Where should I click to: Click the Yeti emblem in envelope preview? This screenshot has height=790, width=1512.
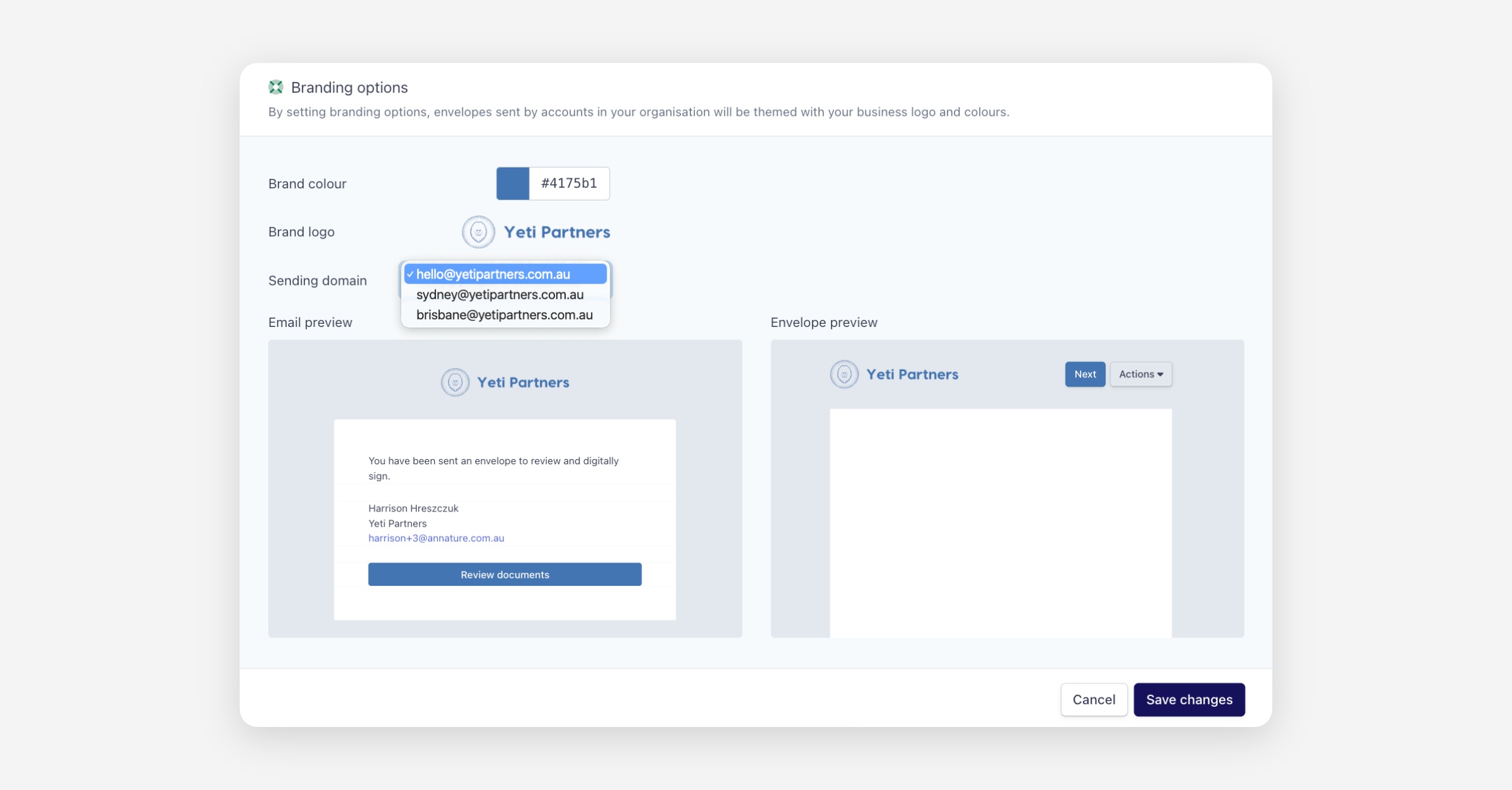pos(844,374)
